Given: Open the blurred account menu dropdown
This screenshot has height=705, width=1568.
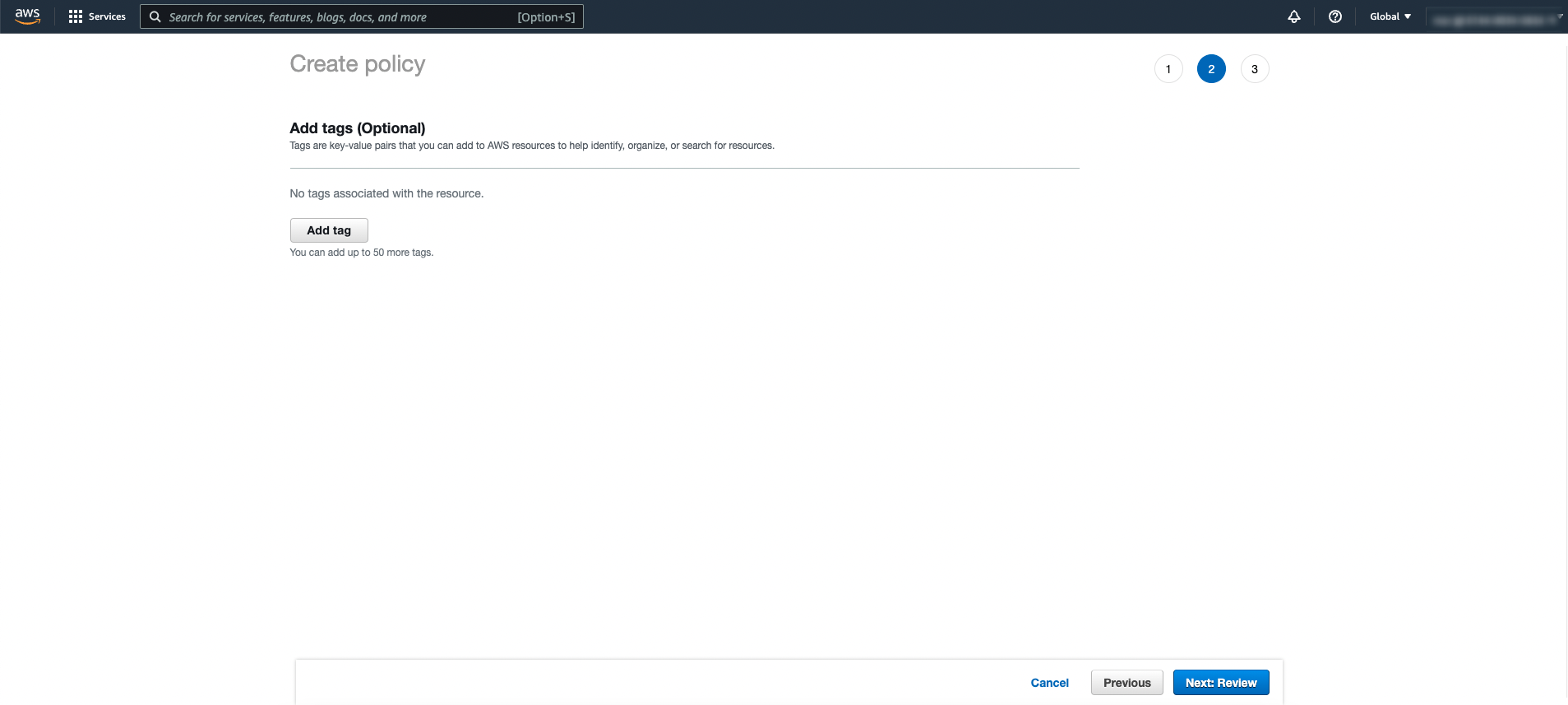Looking at the screenshot, I should [x=1496, y=19].
